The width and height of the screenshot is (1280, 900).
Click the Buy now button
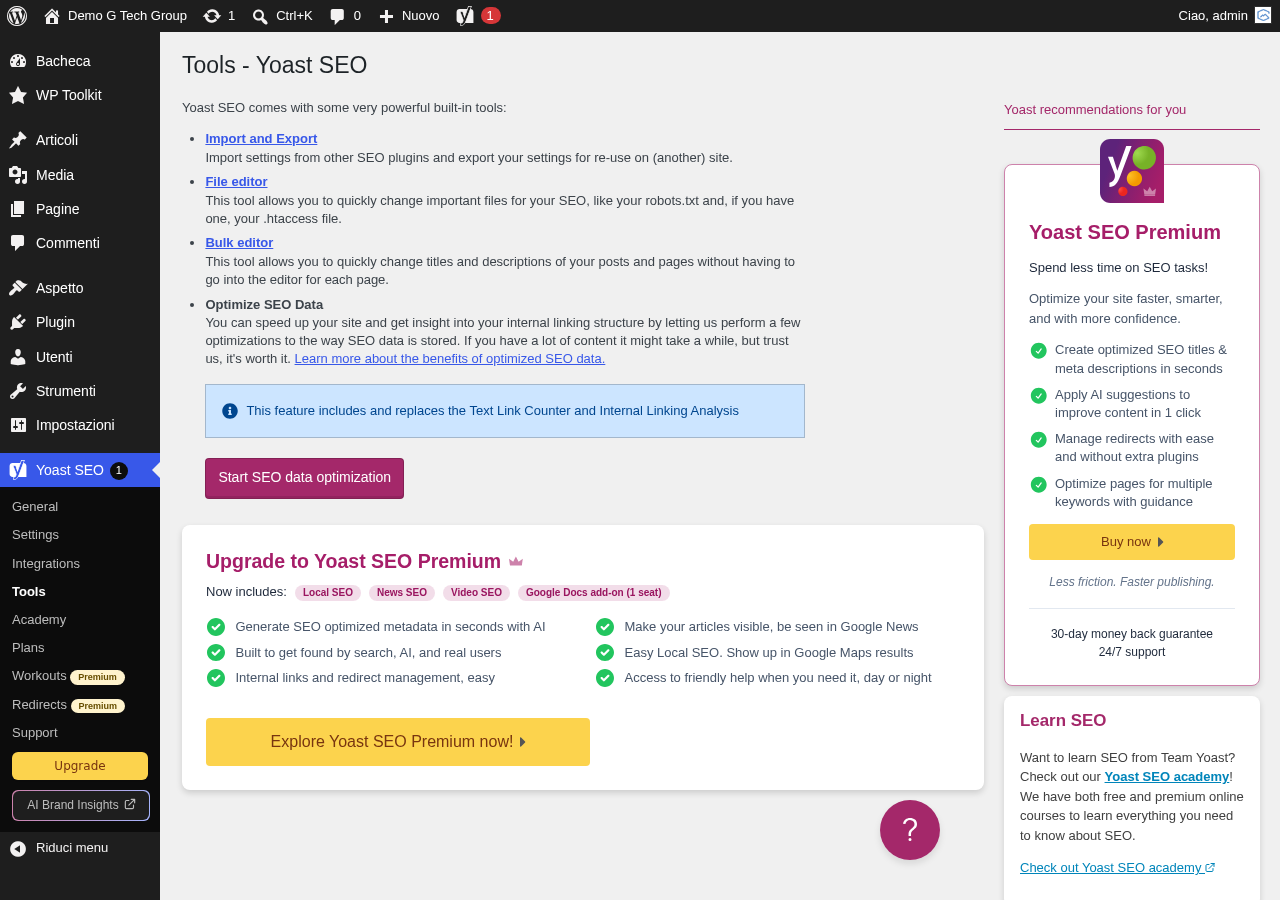click(1132, 542)
